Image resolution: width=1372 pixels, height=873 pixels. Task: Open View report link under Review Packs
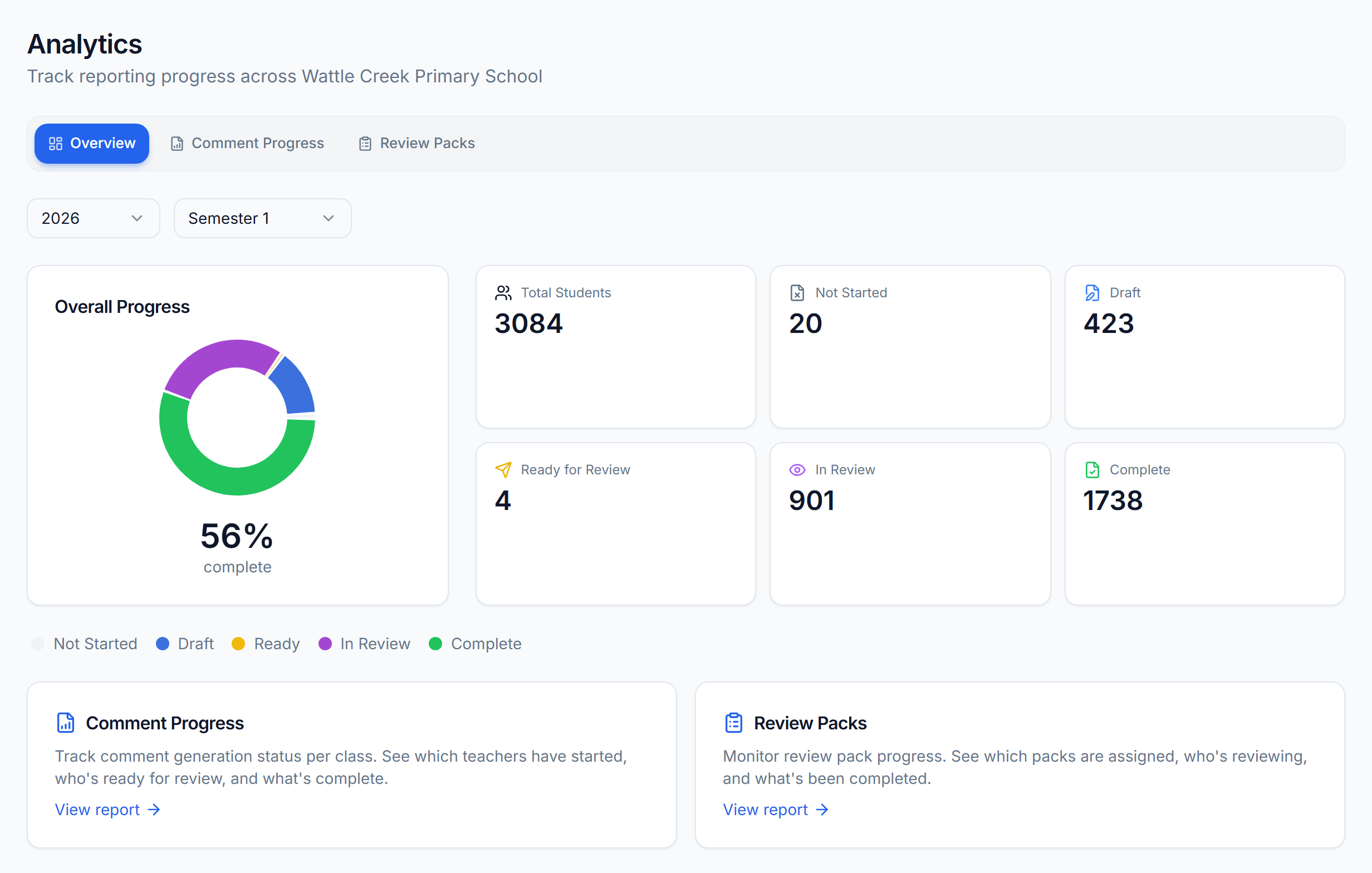[x=776, y=810]
